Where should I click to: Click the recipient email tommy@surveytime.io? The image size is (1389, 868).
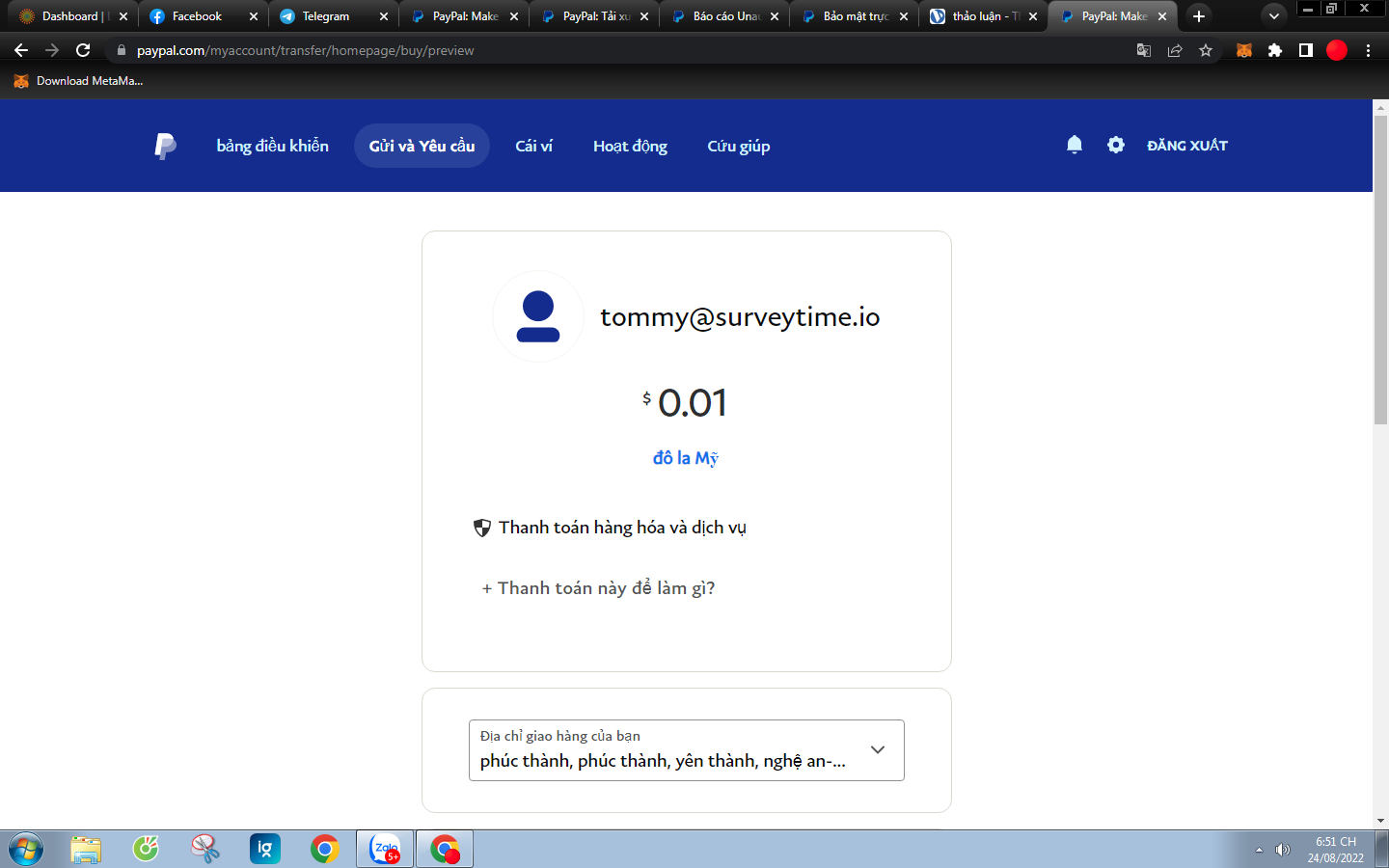pos(740,316)
